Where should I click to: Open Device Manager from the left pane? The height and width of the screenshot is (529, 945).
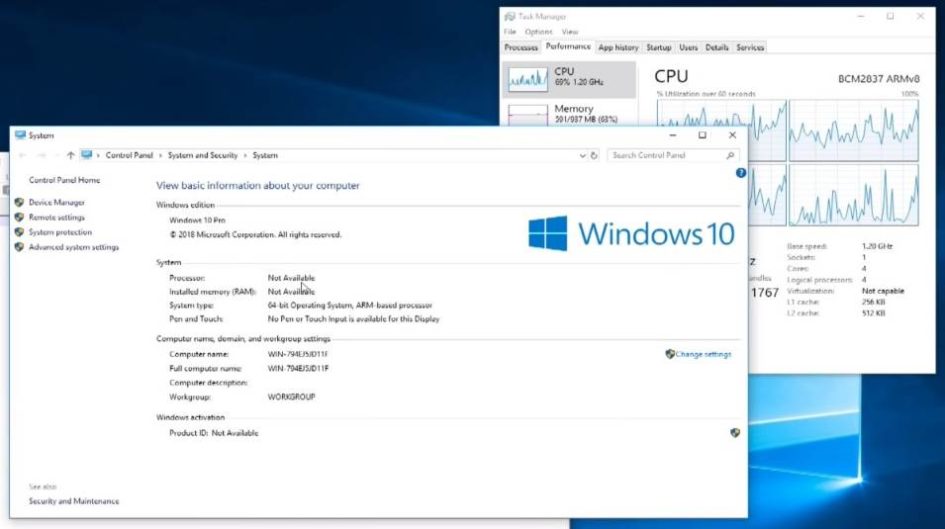point(56,202)
